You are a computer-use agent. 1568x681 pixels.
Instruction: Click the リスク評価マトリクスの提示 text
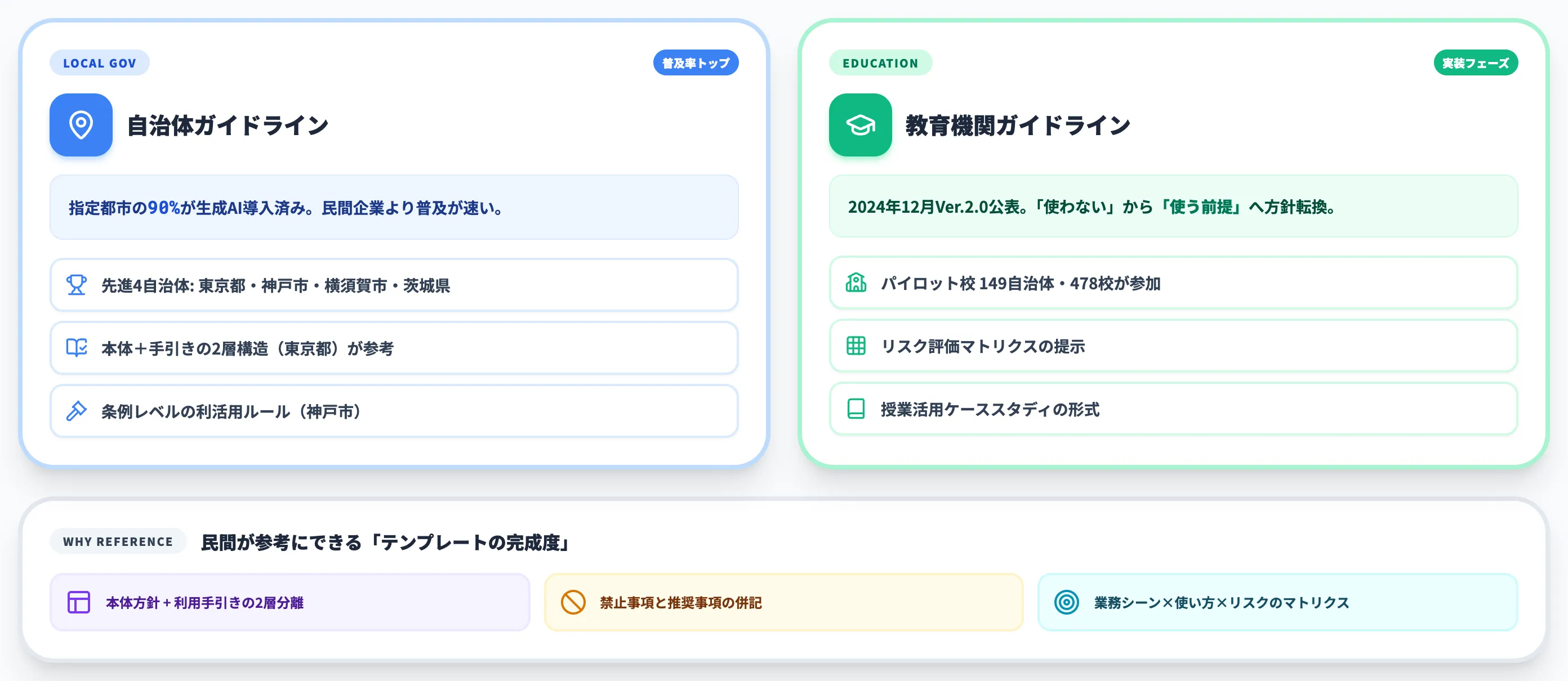click(x=982, y=347)
